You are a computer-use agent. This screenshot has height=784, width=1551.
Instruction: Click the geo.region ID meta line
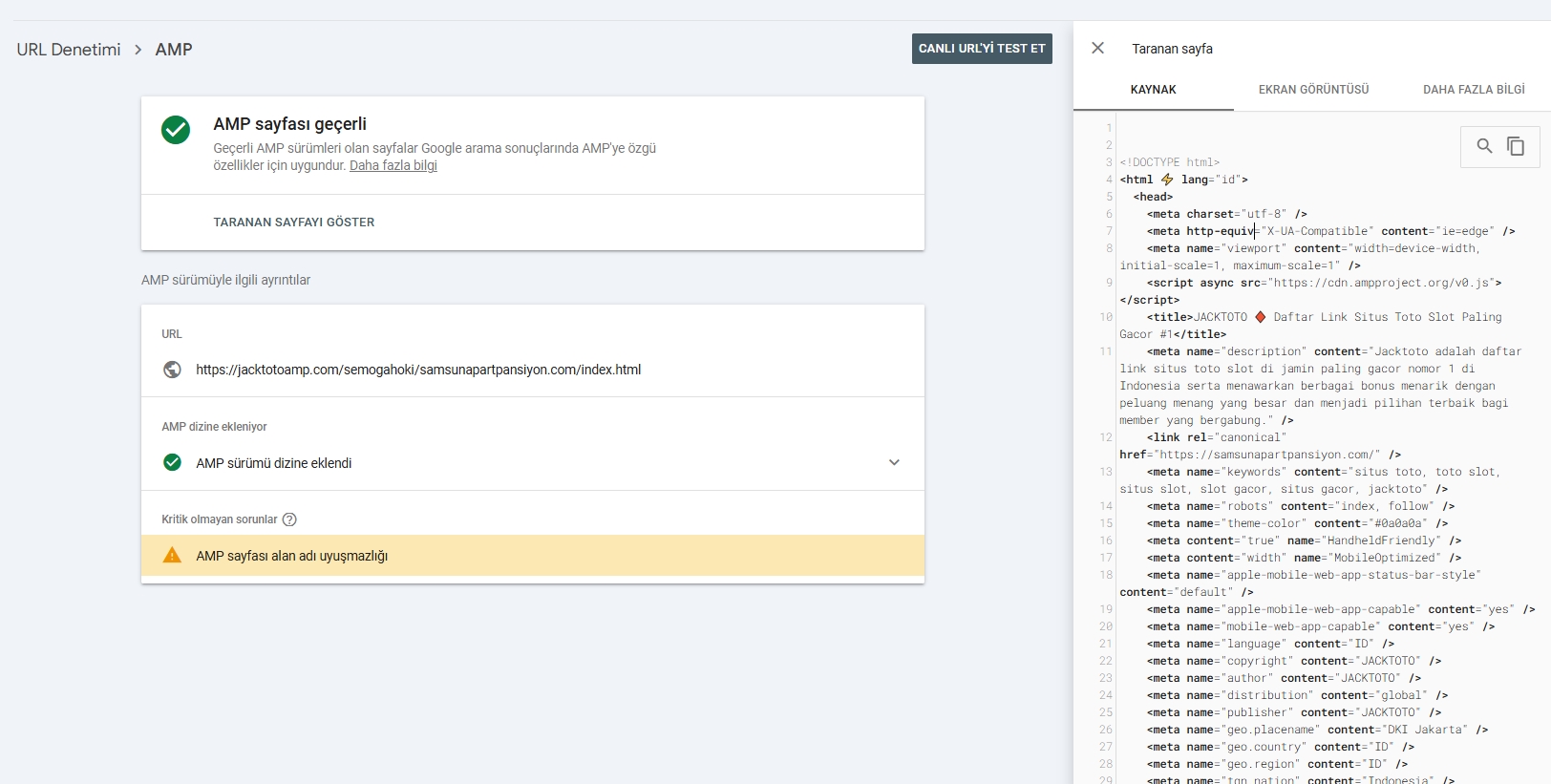click(1277, 764)
